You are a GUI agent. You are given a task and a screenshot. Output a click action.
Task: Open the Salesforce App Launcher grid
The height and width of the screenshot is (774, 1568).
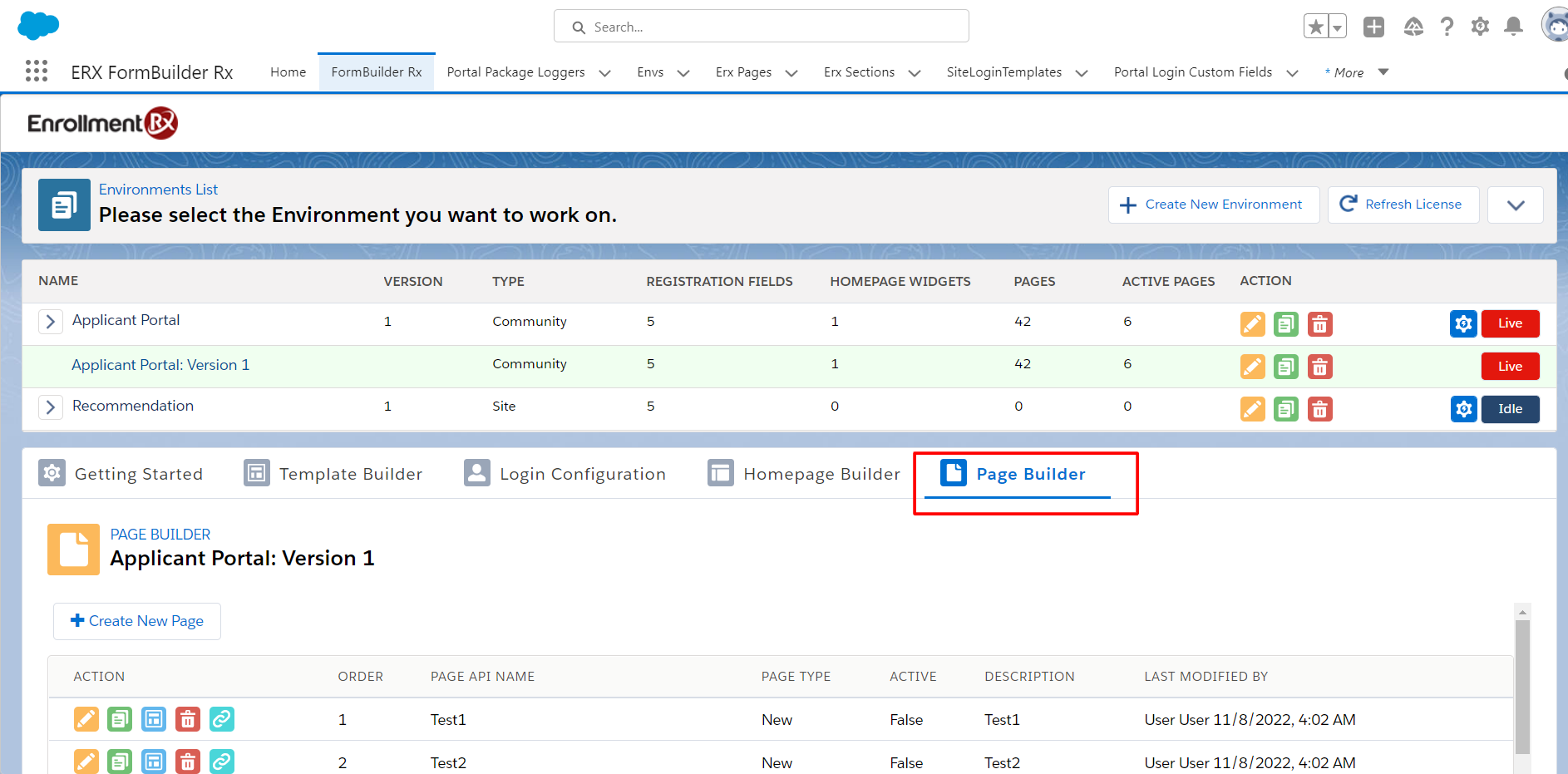pyautogui.click(x=37, y=71)
